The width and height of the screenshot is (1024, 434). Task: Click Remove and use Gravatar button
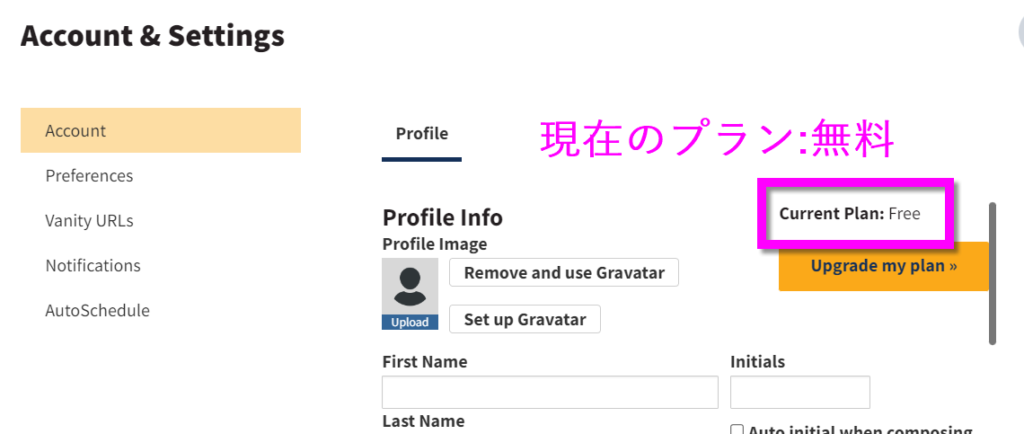(564, 272)
